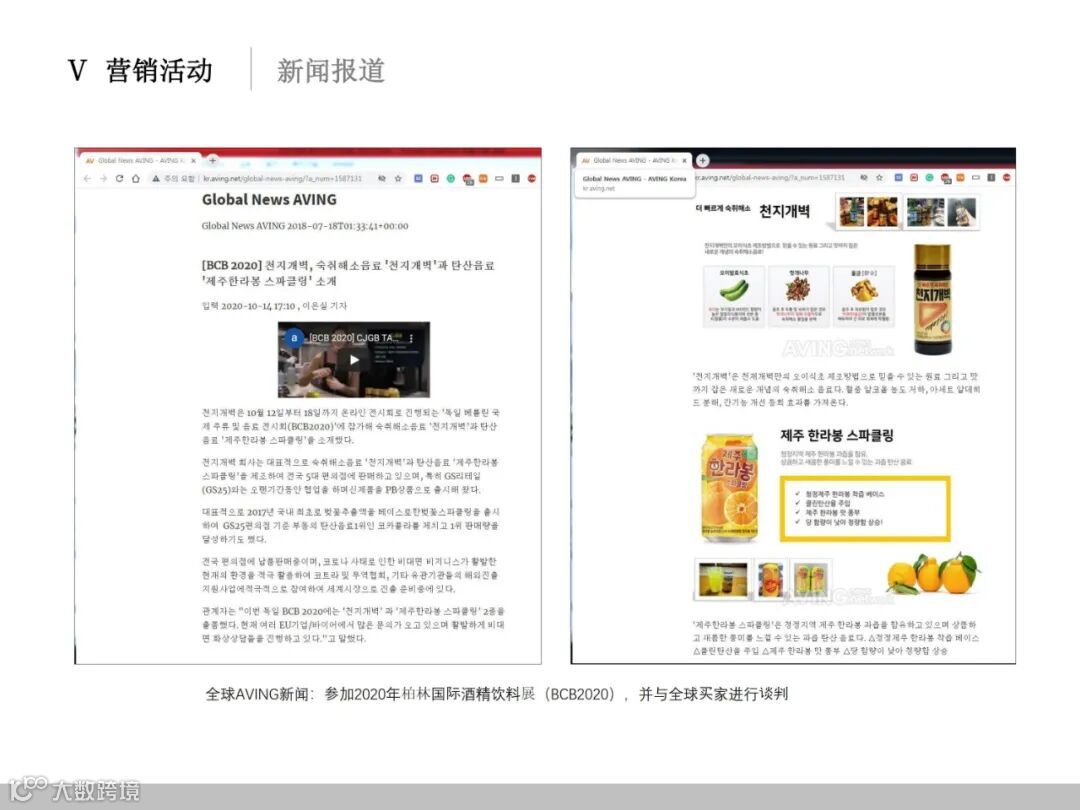
Task: Select Global News AVING tab in right browser
Action: [632, 160]
